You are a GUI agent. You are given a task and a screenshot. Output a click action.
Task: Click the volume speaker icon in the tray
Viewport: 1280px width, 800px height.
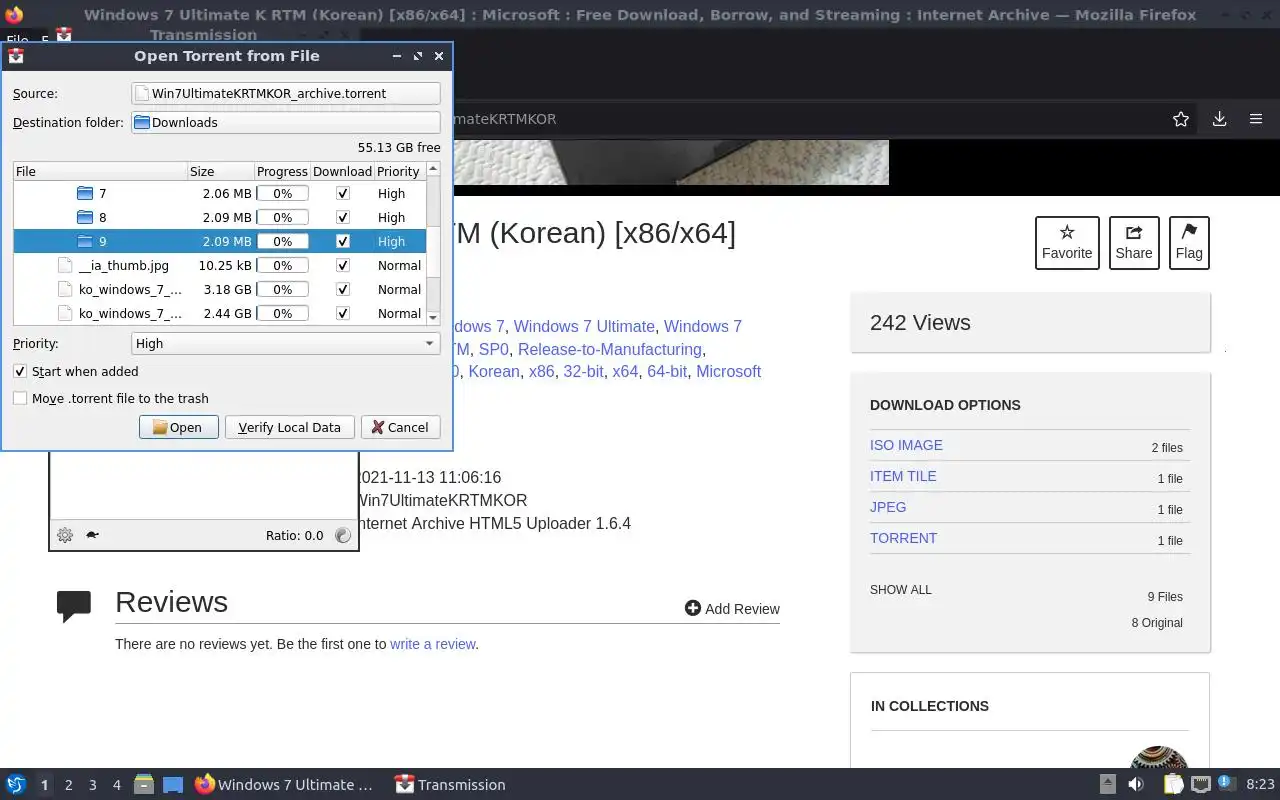pyautogui.click(x=1136, y=785)
